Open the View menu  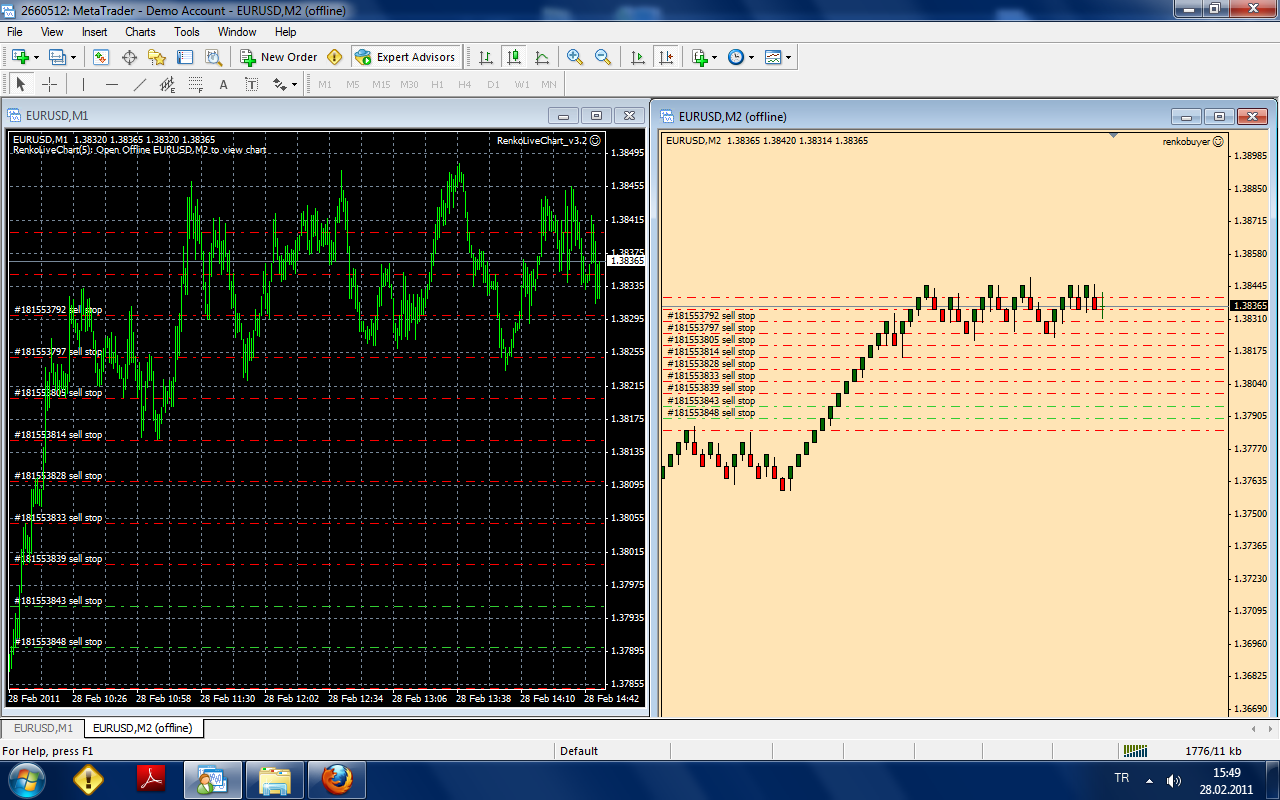coord(52,32)
